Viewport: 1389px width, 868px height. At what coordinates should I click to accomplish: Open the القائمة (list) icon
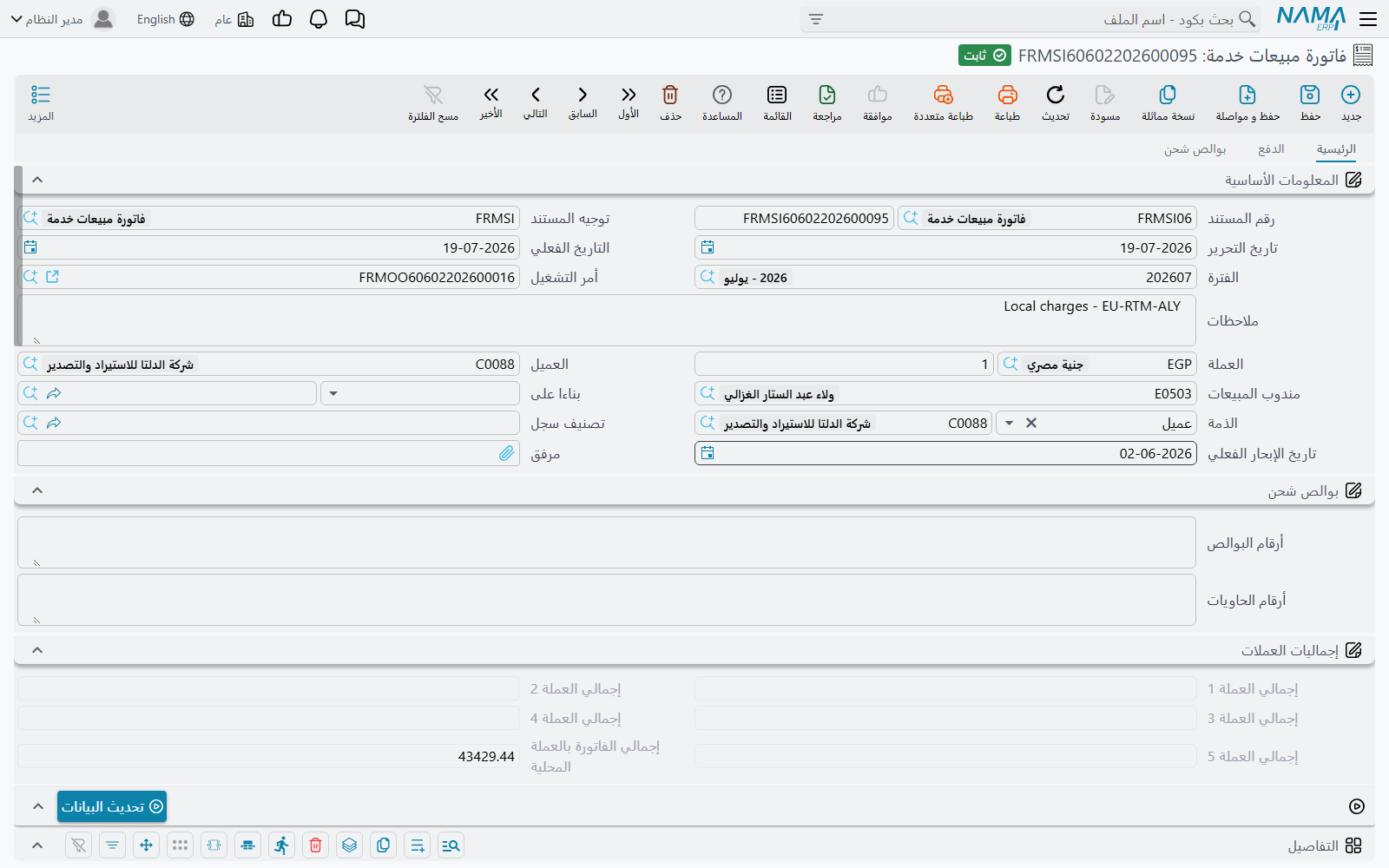777,95
